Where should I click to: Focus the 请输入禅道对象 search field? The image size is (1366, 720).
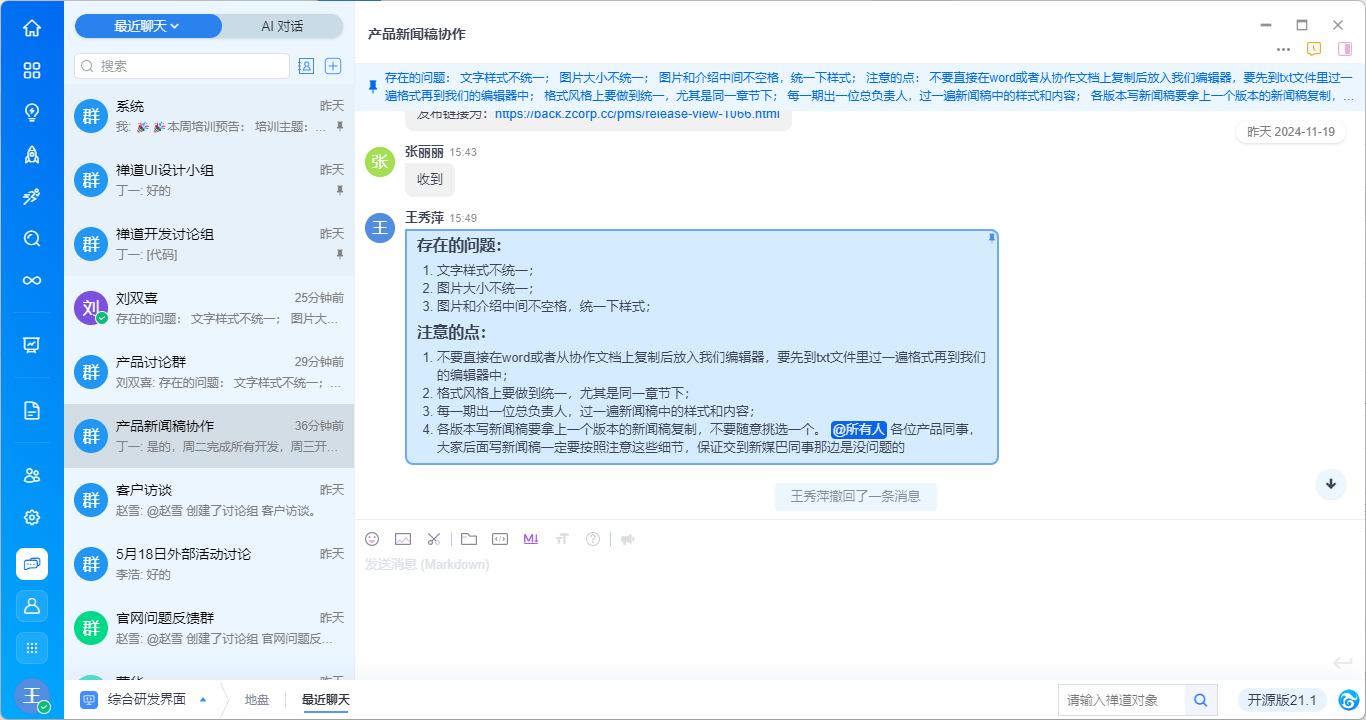(x=1122, y=700)
